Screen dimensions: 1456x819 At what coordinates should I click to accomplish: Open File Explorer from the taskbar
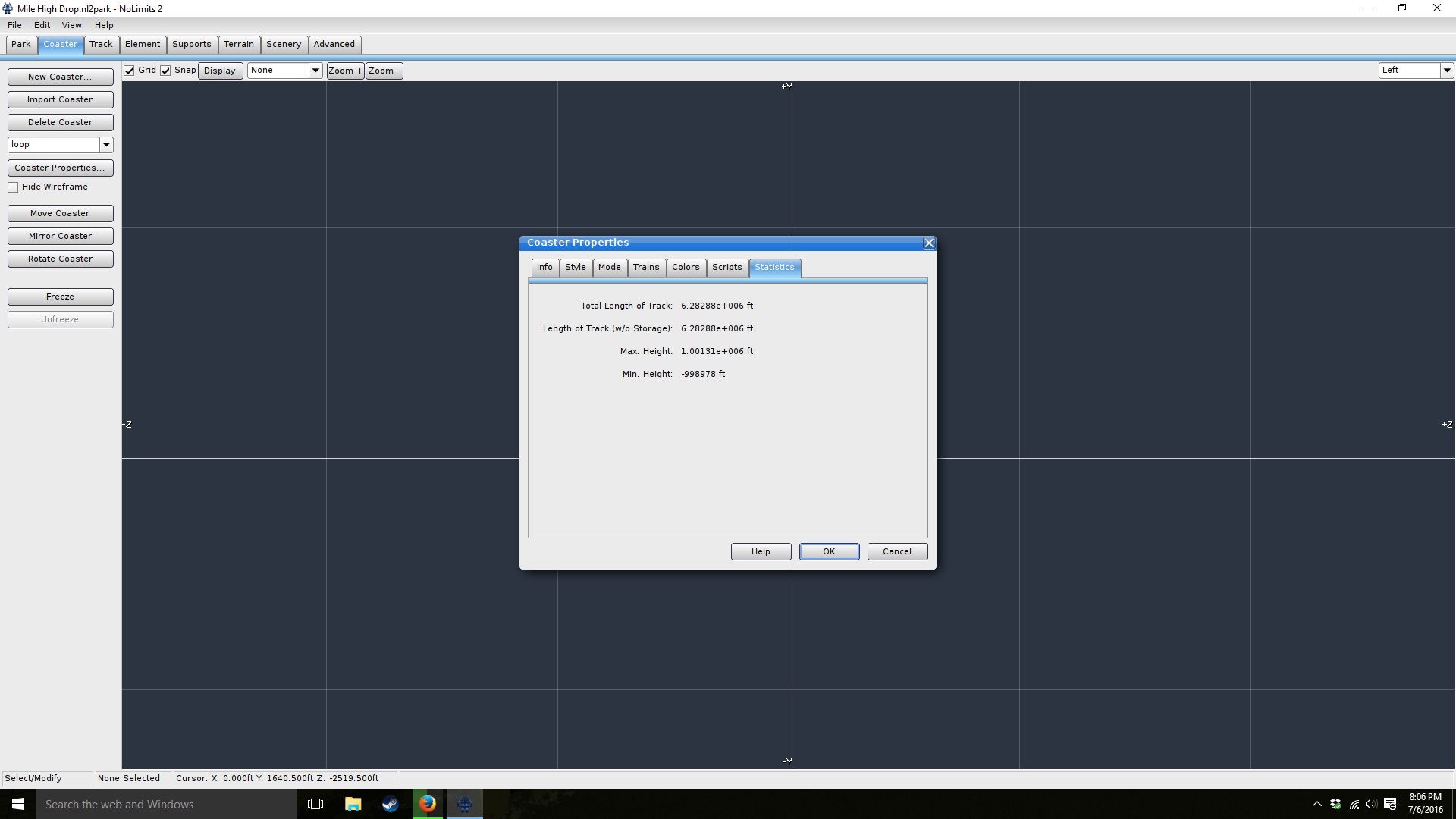[x=353, y=804]
